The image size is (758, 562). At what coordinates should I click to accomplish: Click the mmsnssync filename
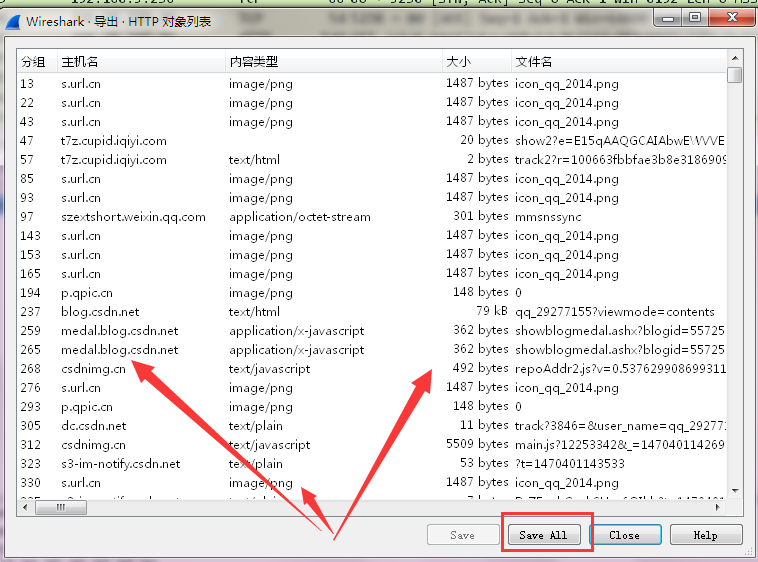click(548, 217)
